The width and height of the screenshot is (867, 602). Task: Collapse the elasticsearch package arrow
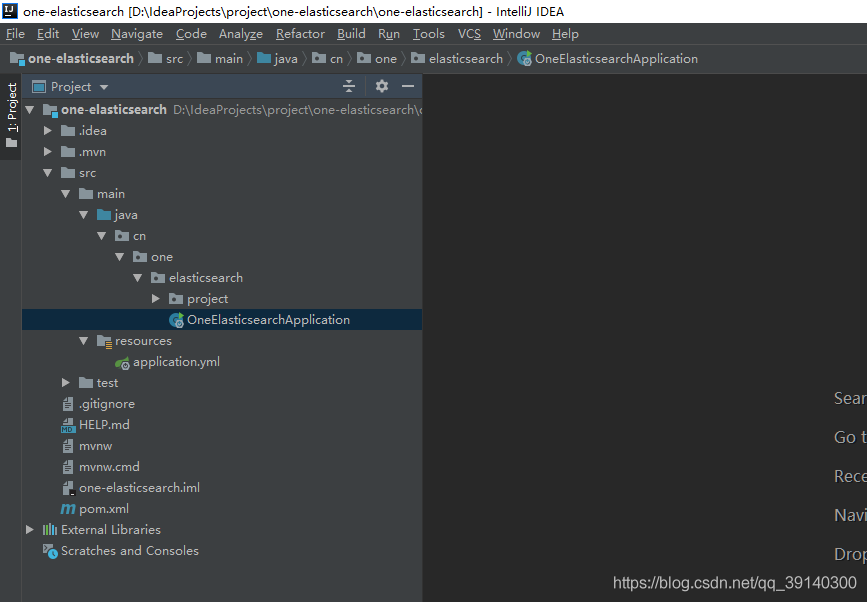click(x=138, y=278)
